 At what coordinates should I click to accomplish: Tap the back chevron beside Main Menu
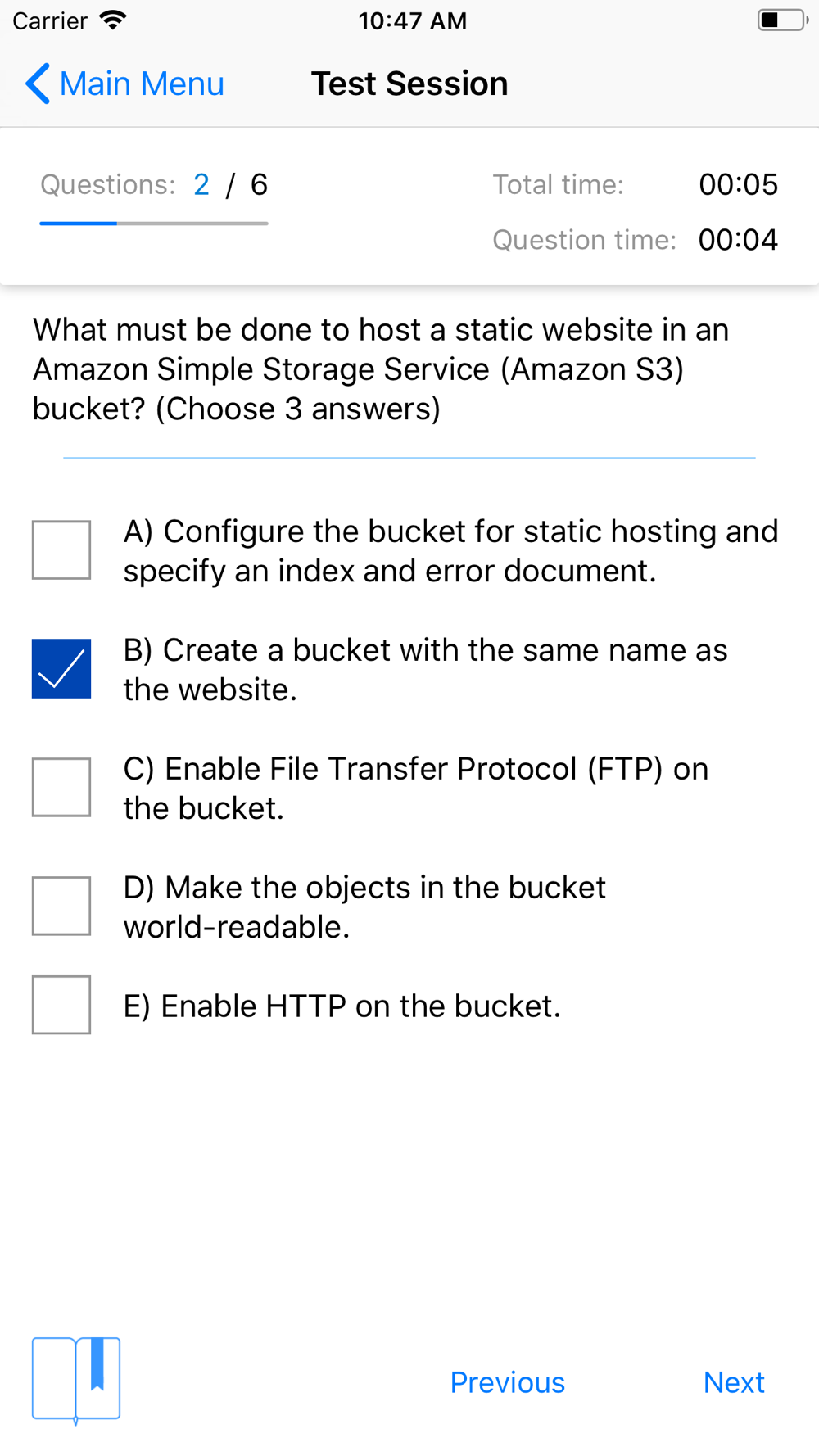click(38, 84)
